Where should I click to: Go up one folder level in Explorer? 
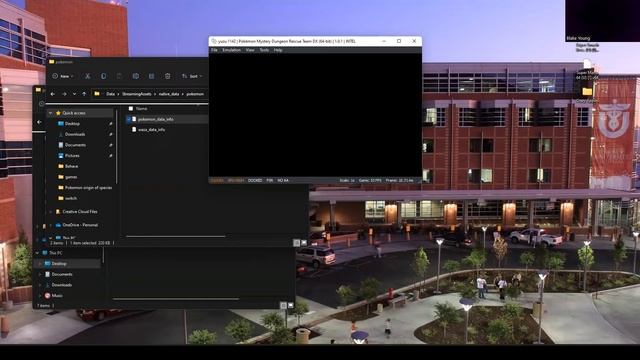(x=84, y=94)
